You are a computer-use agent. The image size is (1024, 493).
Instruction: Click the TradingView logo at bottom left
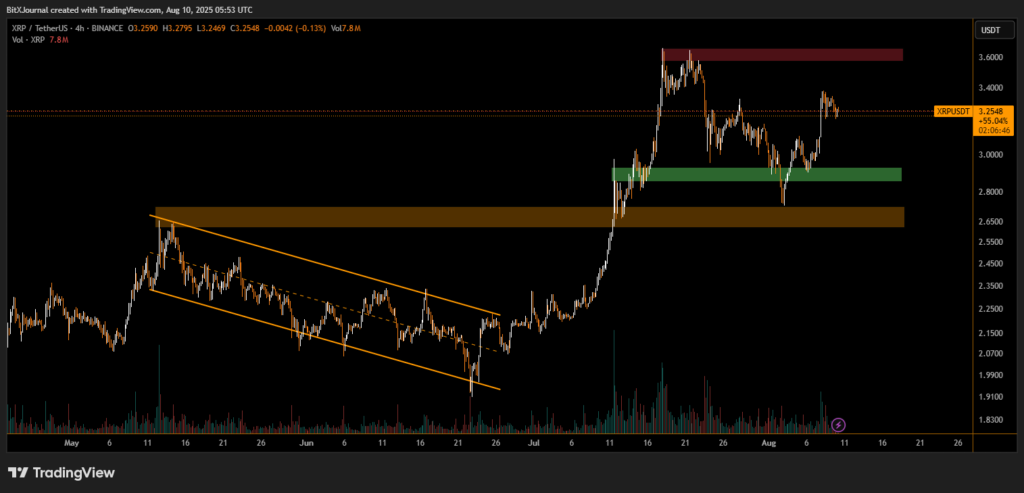tap(62, 472)
